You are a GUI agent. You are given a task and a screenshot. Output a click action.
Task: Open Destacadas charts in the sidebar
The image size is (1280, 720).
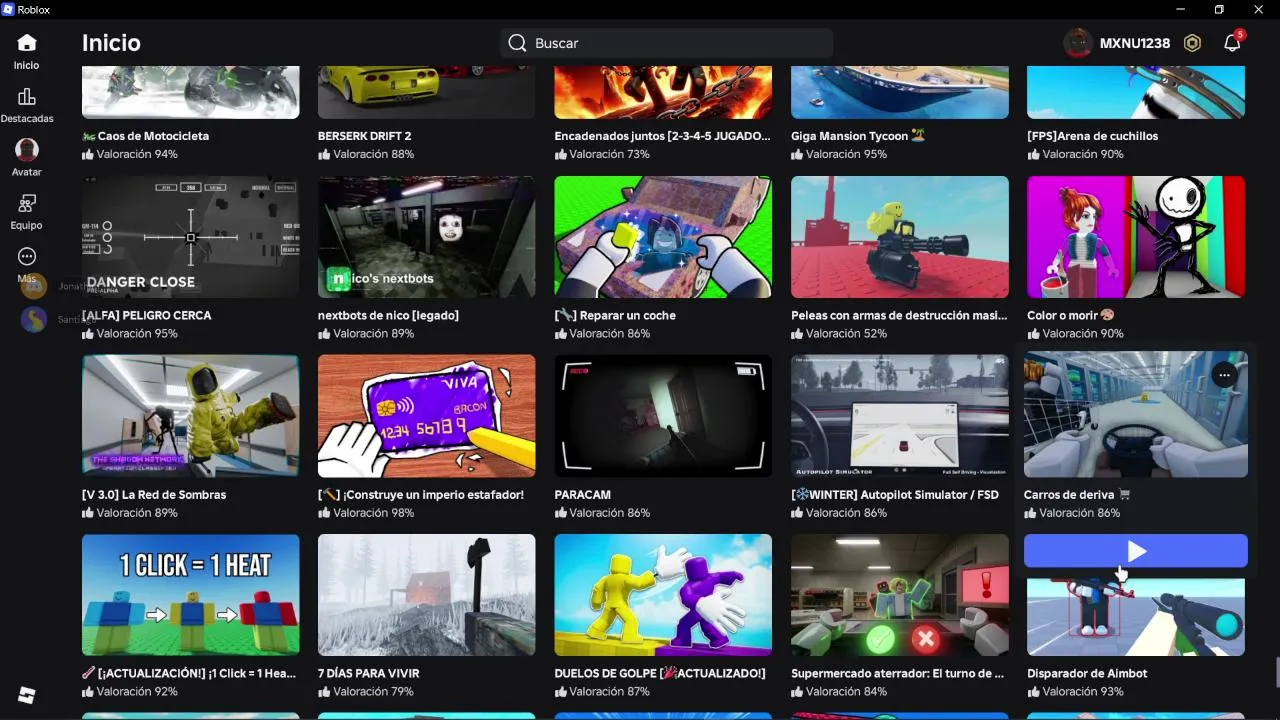coord(27,97)
